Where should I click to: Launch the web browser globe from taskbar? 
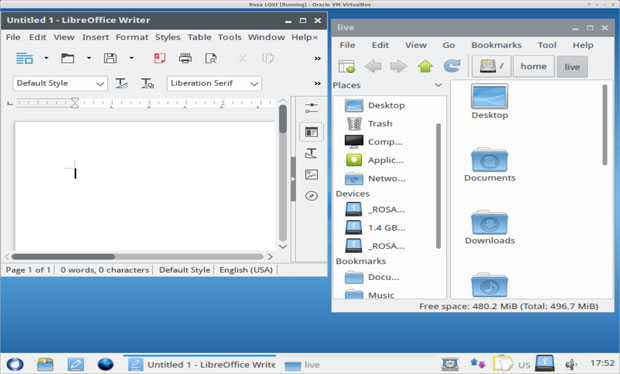106,364
